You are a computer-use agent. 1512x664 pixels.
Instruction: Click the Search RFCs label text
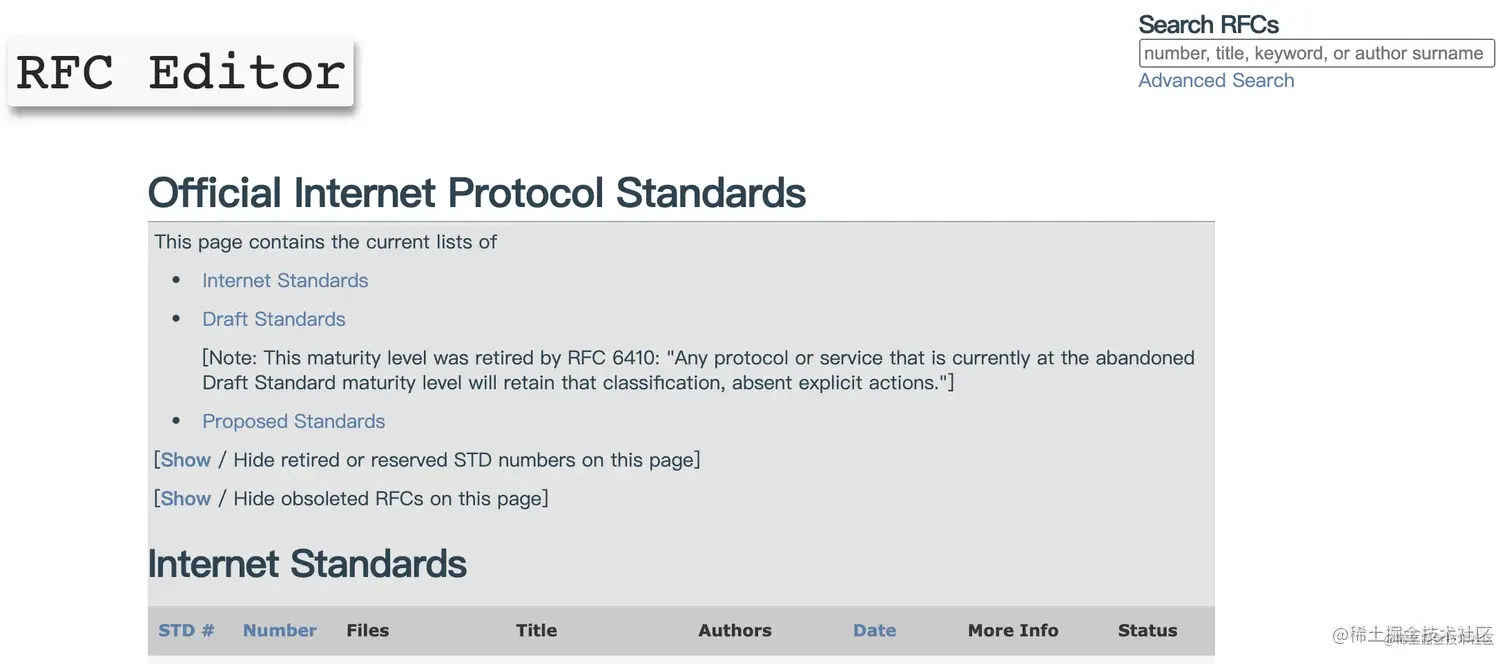coord(1208,25)
